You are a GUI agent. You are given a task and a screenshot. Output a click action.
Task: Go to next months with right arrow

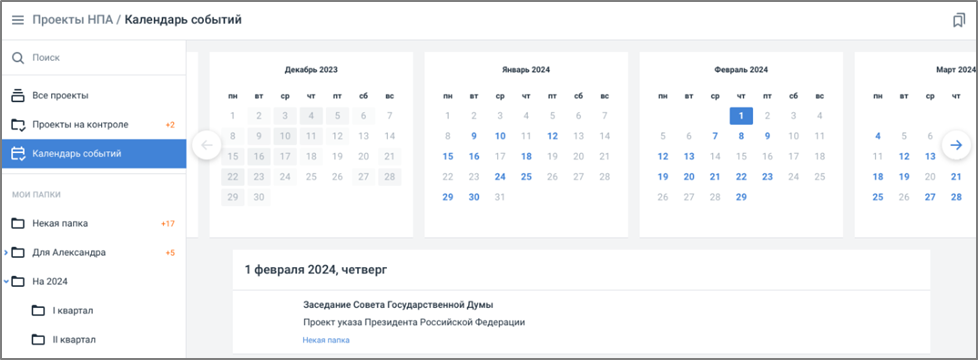[956, 145]
